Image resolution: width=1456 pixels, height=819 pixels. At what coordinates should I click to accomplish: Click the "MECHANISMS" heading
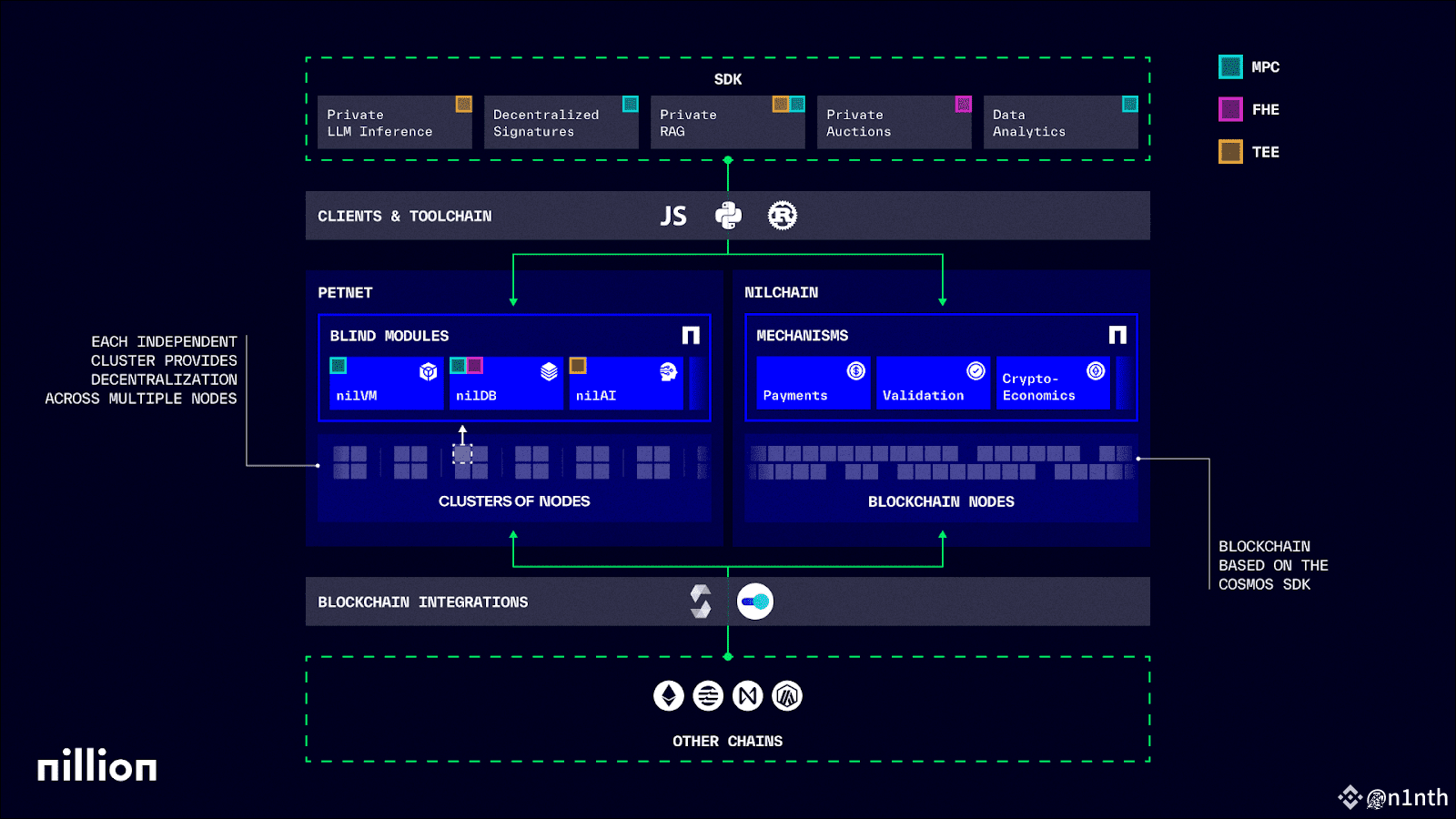click(x=803, y=336)
